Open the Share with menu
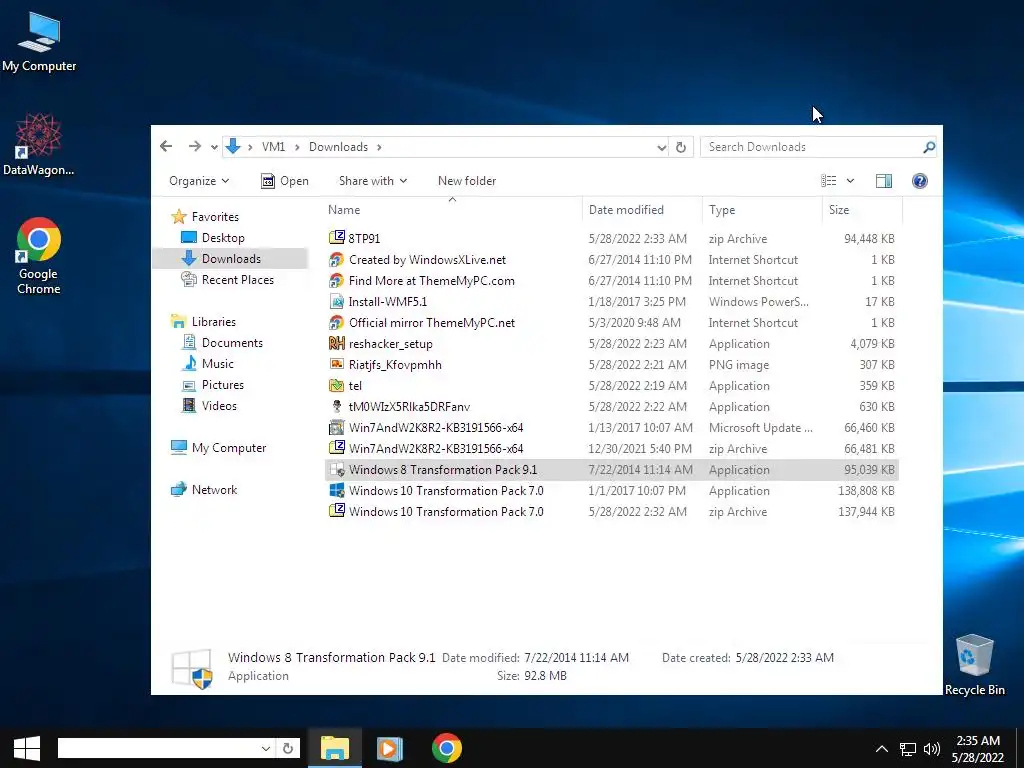Viewport: 1024px width, 768px height. [373, 181]
